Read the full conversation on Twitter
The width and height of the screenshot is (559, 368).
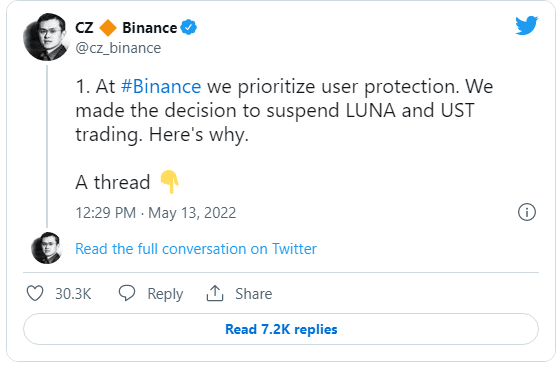pos(196,249)
